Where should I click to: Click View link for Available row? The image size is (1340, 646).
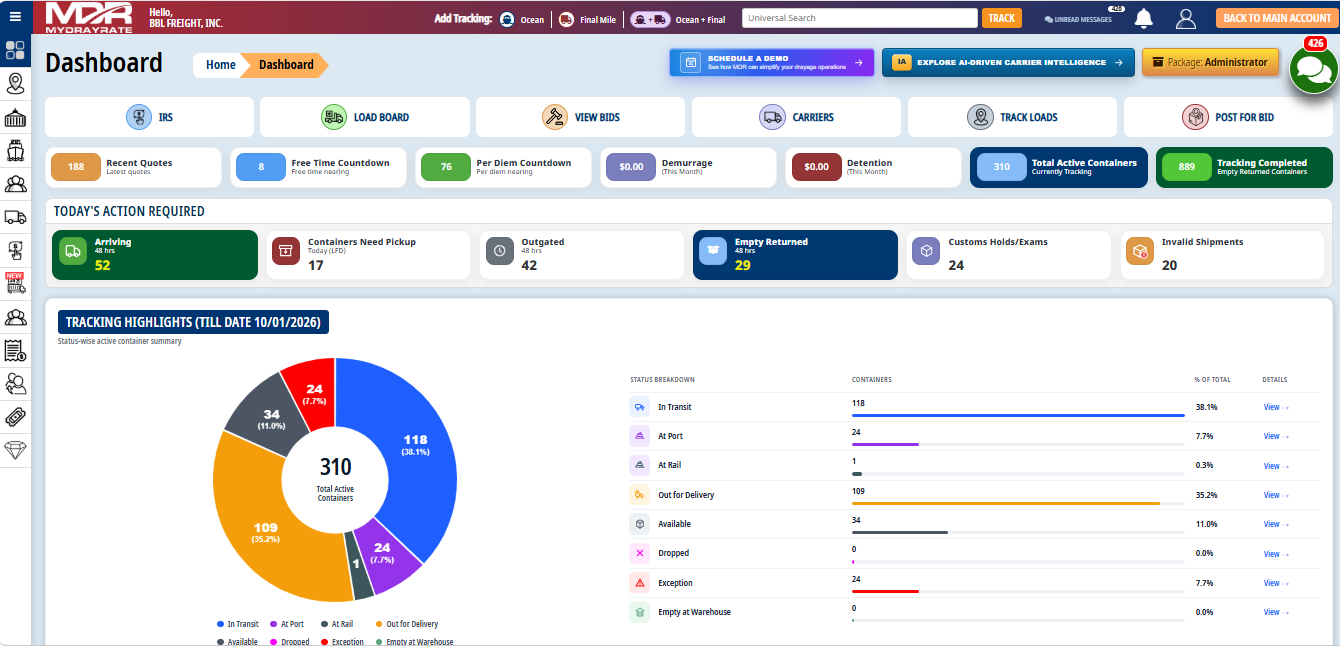(1275, 524)
